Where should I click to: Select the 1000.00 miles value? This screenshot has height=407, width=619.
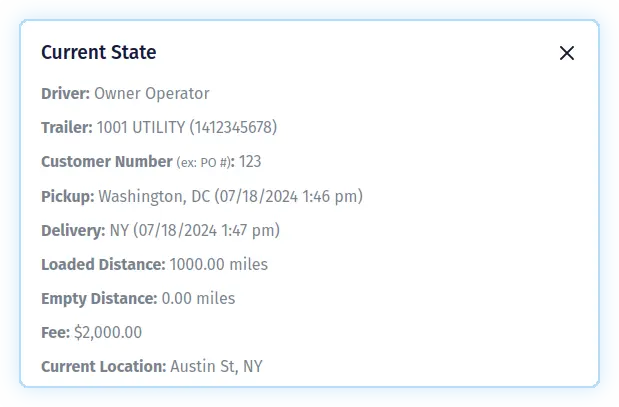pyautogui.click(x=218, y=264)
